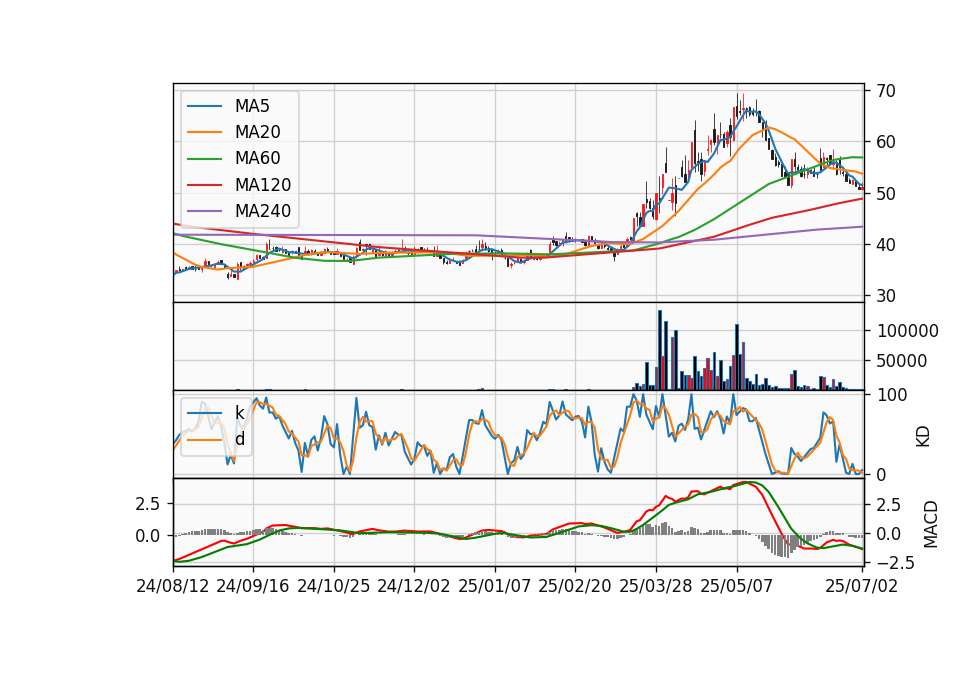
Task: Click the d legend label in KD panel
Action: click(240, 439)
